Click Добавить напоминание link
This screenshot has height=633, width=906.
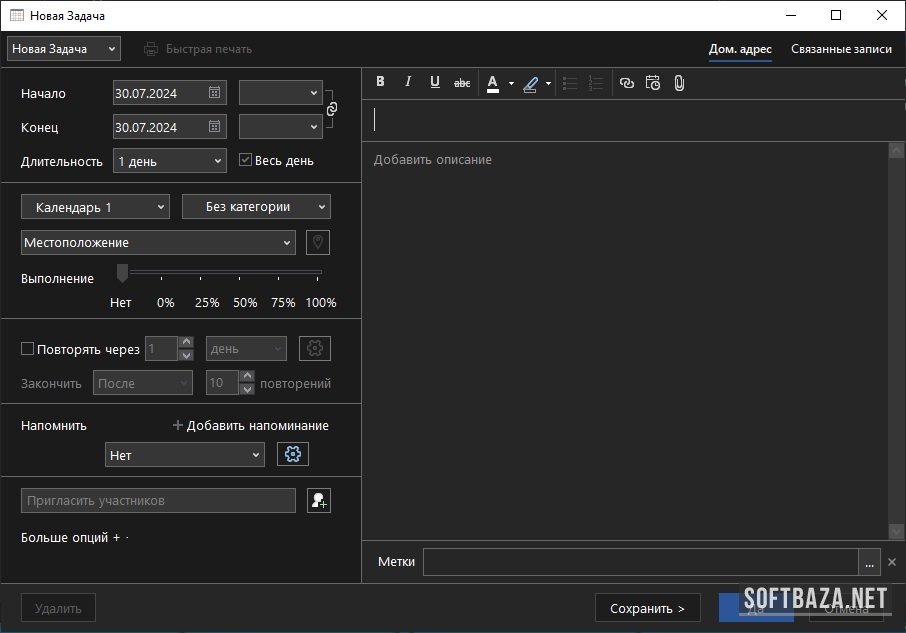tap(250, 425)
